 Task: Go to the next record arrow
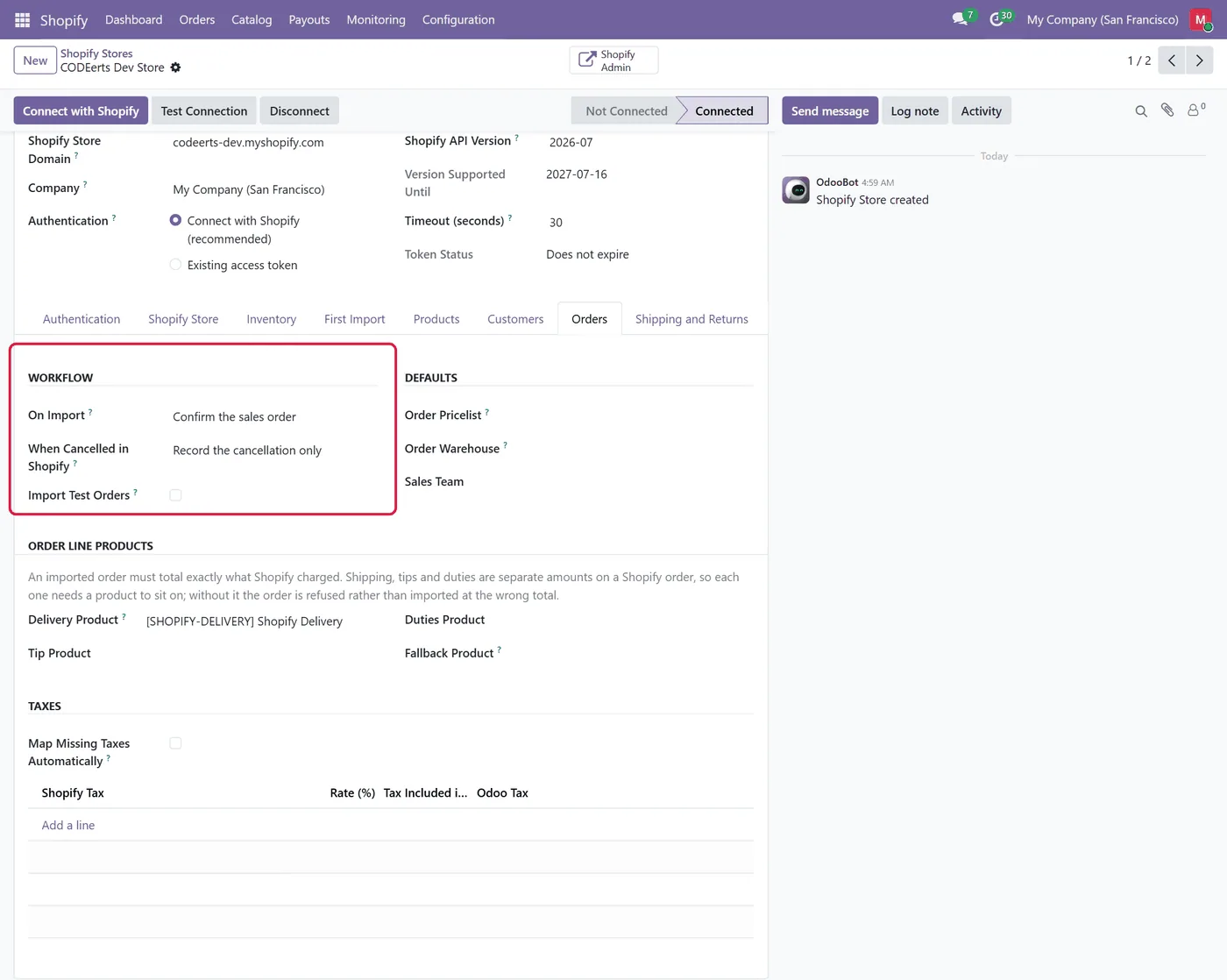coord(1200,60)
